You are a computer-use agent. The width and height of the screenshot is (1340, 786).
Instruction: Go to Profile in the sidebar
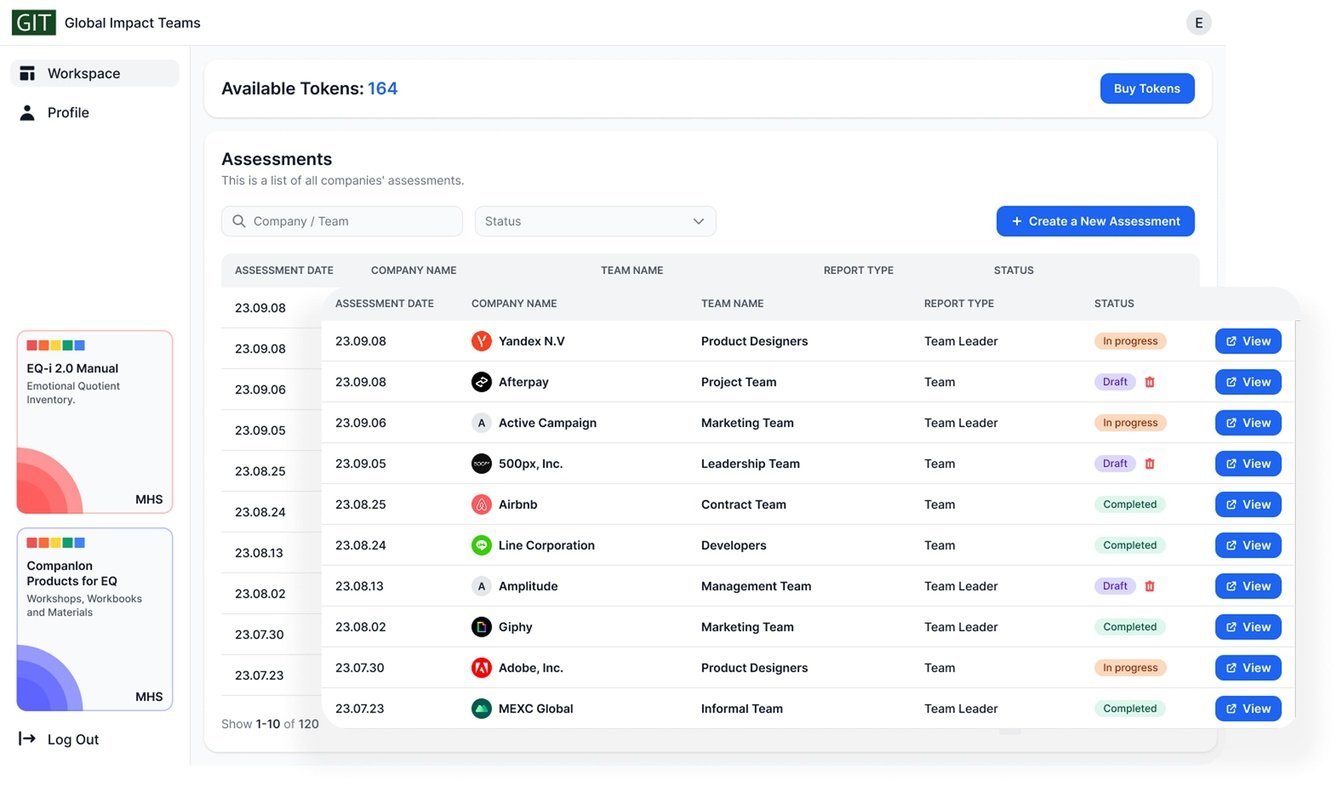point(68,113)
